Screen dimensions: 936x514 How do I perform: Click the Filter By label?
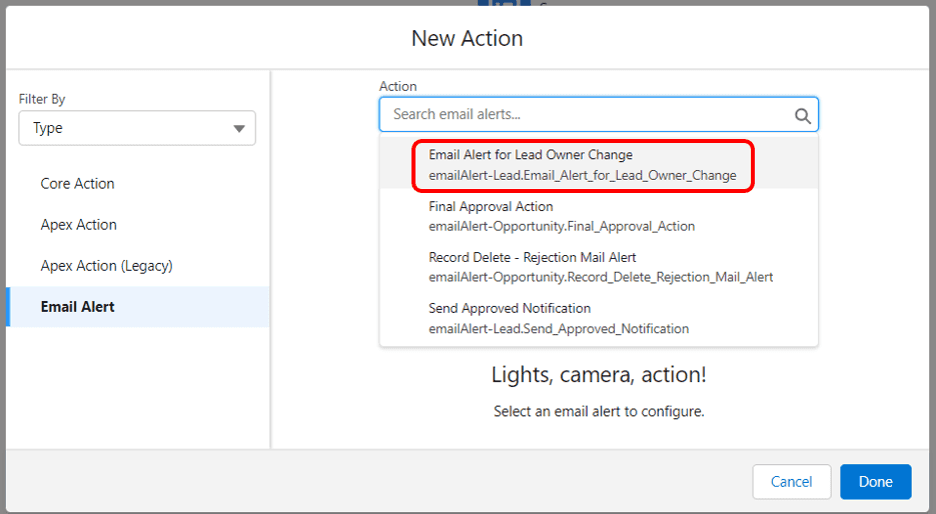click(42, 99)
